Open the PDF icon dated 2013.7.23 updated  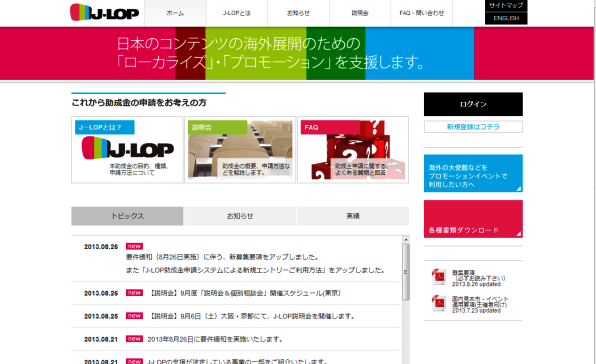coord(439,304)
